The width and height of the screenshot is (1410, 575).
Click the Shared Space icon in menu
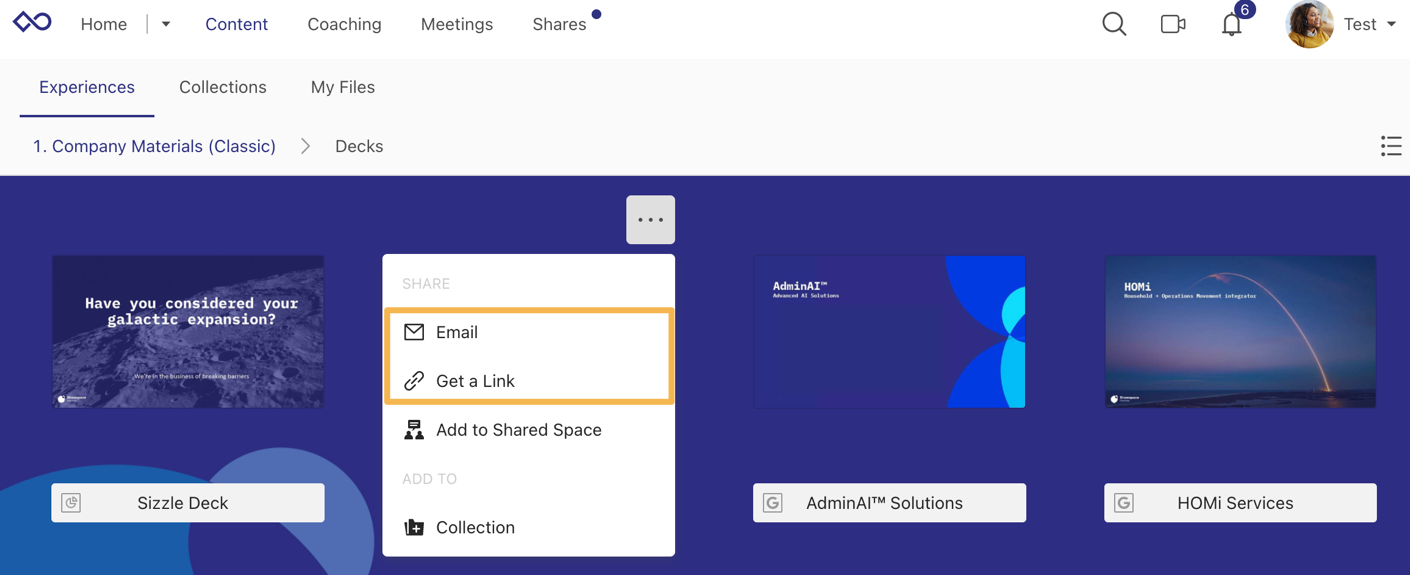point(414,430)
